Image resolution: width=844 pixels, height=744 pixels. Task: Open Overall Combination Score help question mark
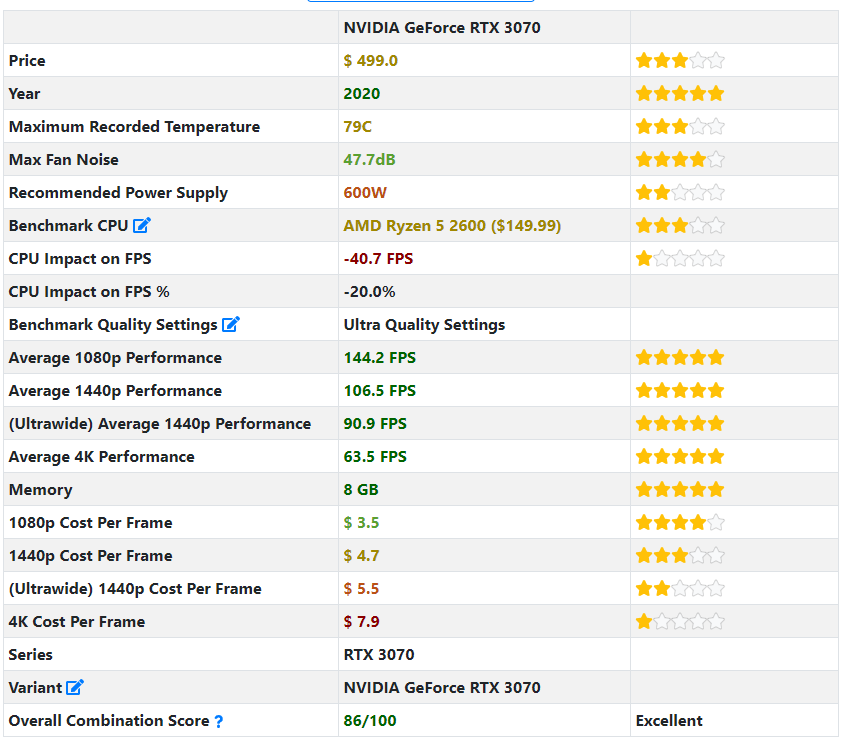219,721
